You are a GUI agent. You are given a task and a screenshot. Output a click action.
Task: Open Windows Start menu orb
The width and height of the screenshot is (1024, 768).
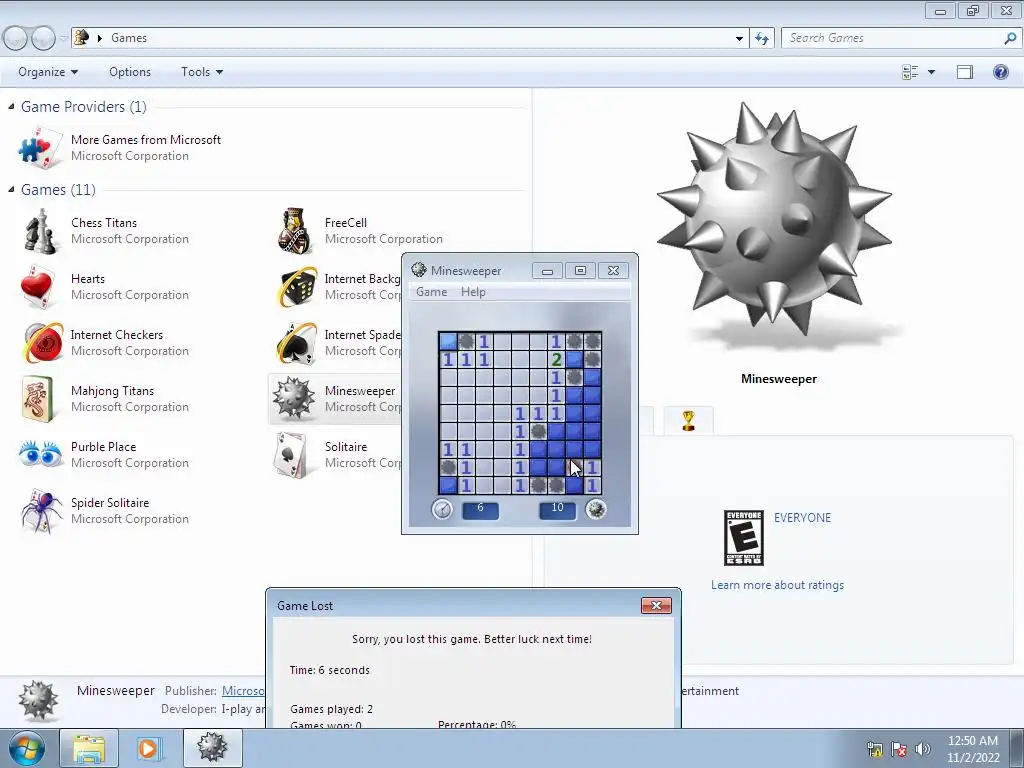tap(26, 748)
